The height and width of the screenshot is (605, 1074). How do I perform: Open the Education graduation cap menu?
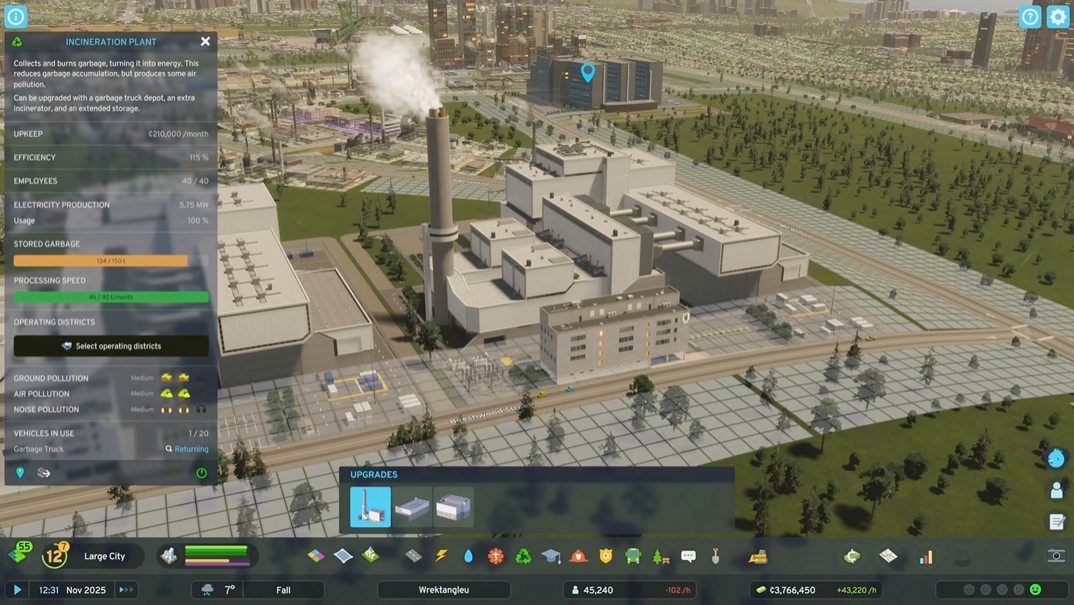coord(551,556)
